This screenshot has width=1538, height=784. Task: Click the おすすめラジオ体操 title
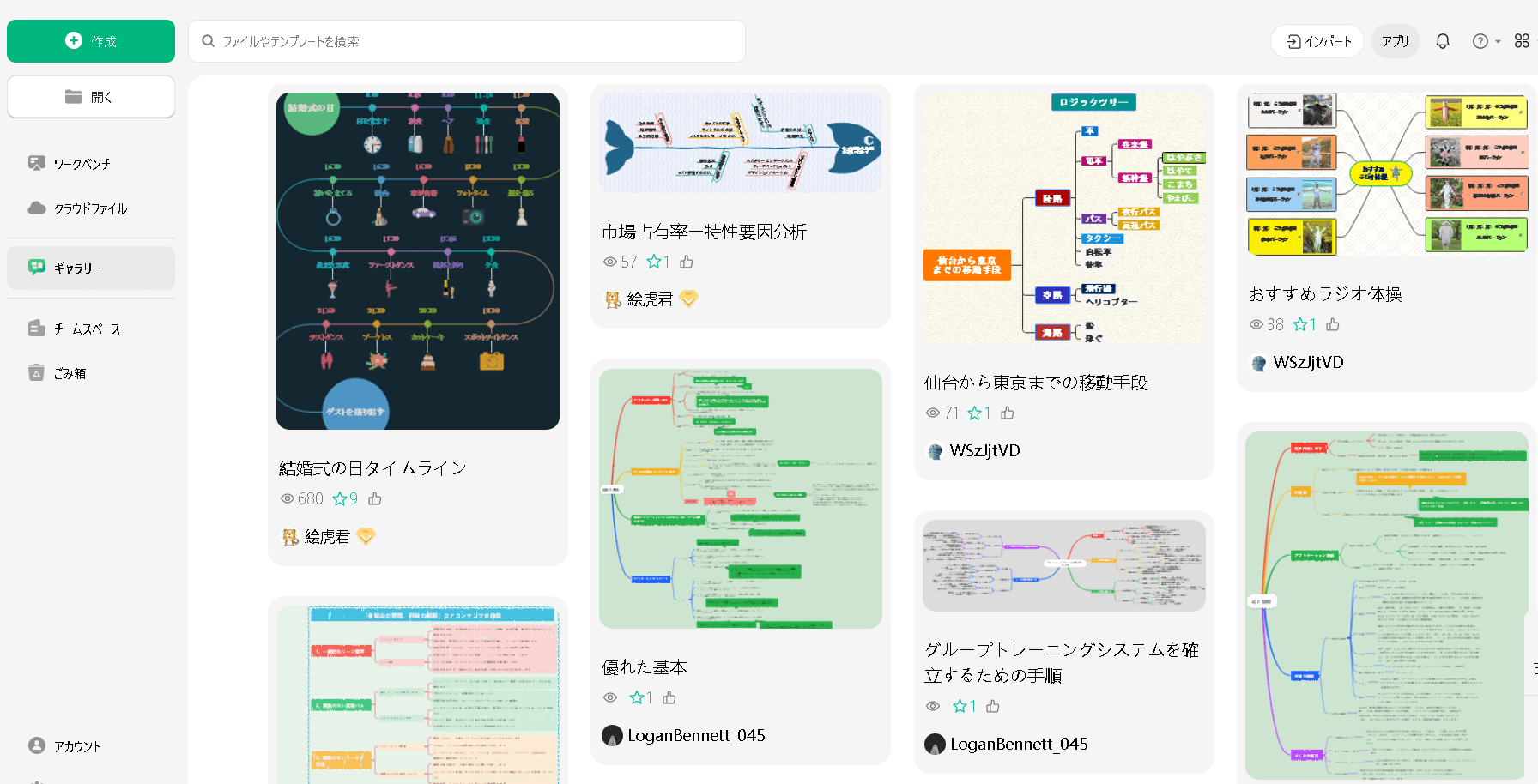click(x=1325, y=294)
